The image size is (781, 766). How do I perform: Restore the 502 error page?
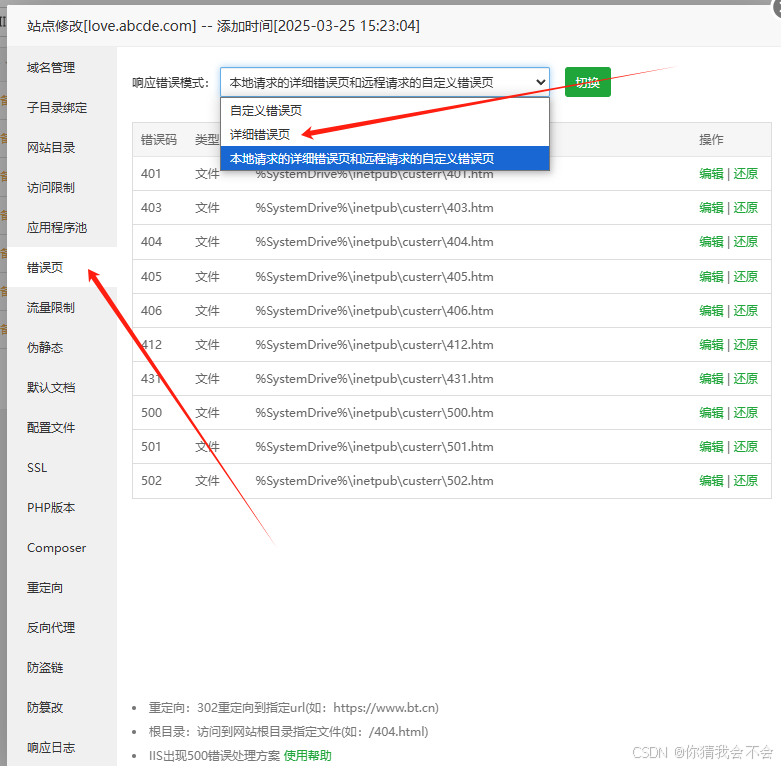click(745, 481)
